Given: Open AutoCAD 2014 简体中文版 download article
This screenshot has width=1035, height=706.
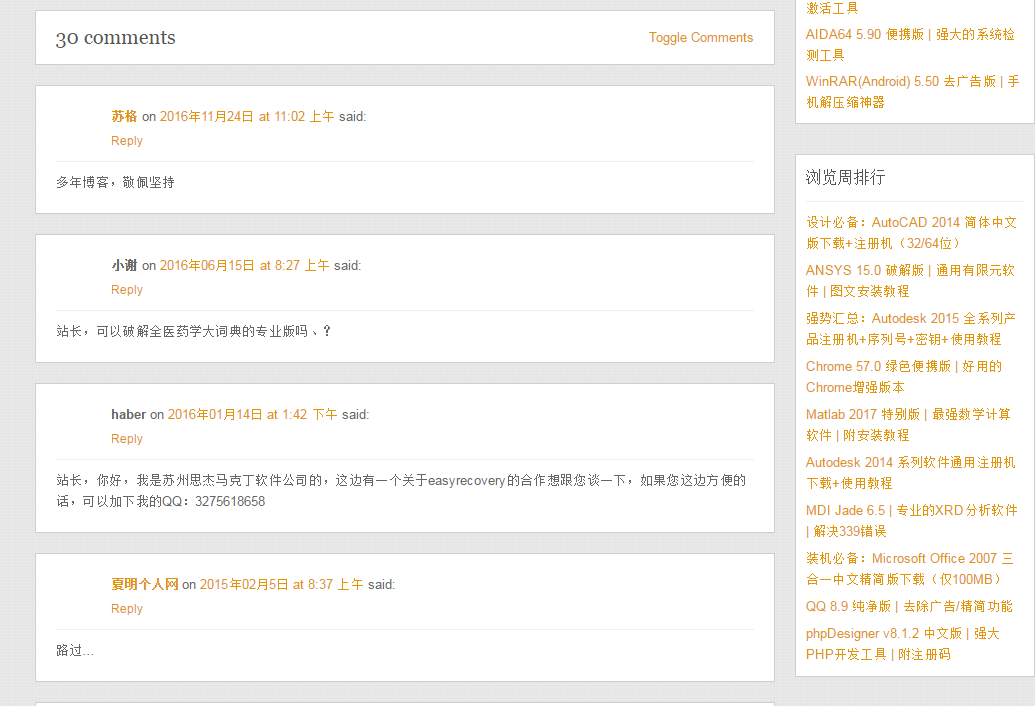Looking at the screenshot, I should (x=911, y=232).
